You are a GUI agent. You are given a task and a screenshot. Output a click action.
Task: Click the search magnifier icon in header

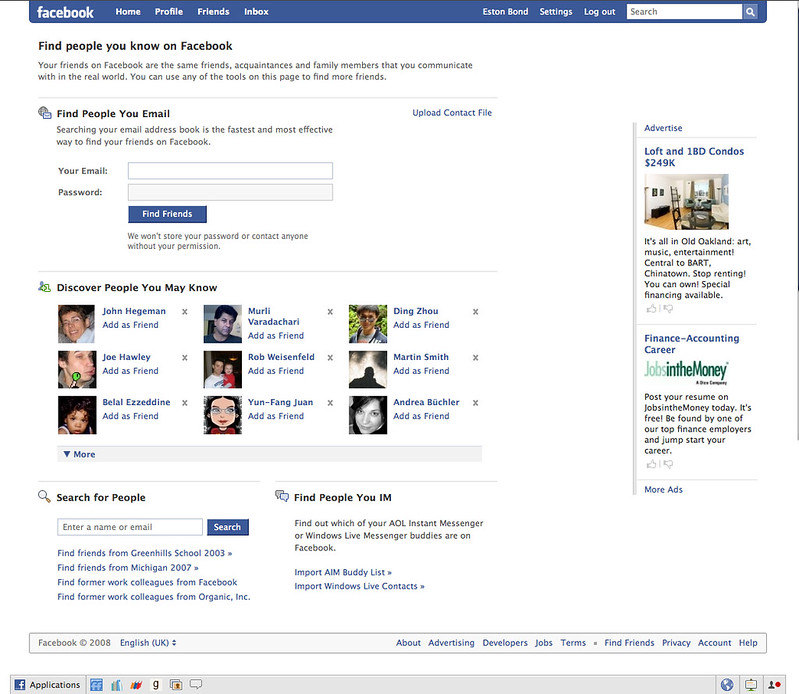pos(750,12)
